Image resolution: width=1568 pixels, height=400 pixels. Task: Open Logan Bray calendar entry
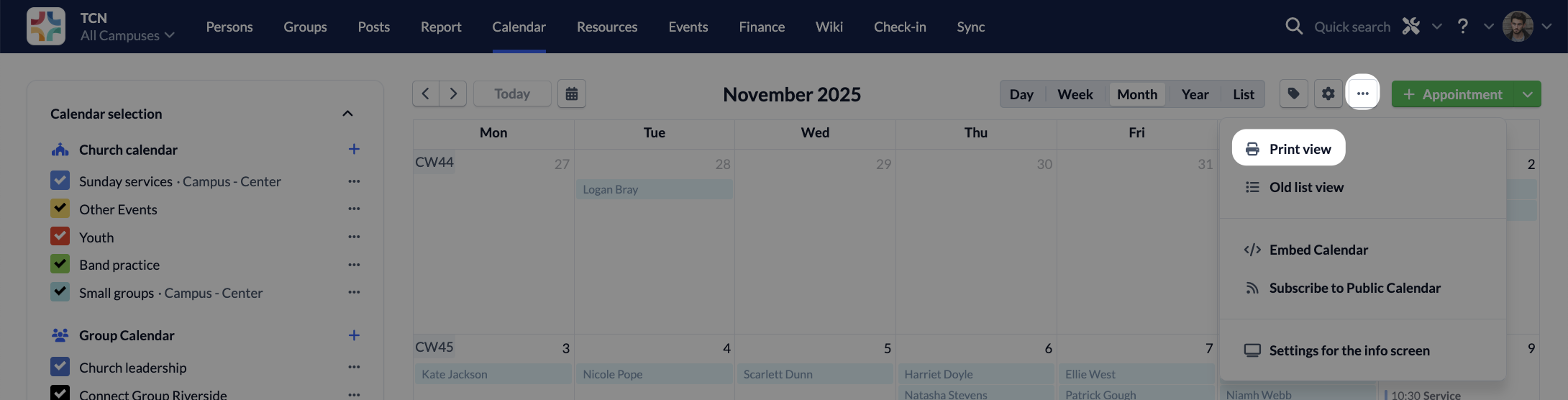click(654, 189)
